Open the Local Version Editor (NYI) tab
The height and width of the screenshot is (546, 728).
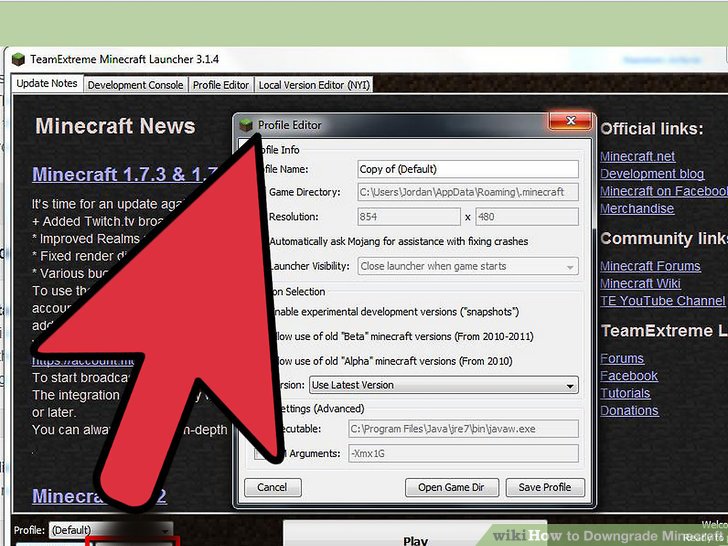click(x=314, y=85)
